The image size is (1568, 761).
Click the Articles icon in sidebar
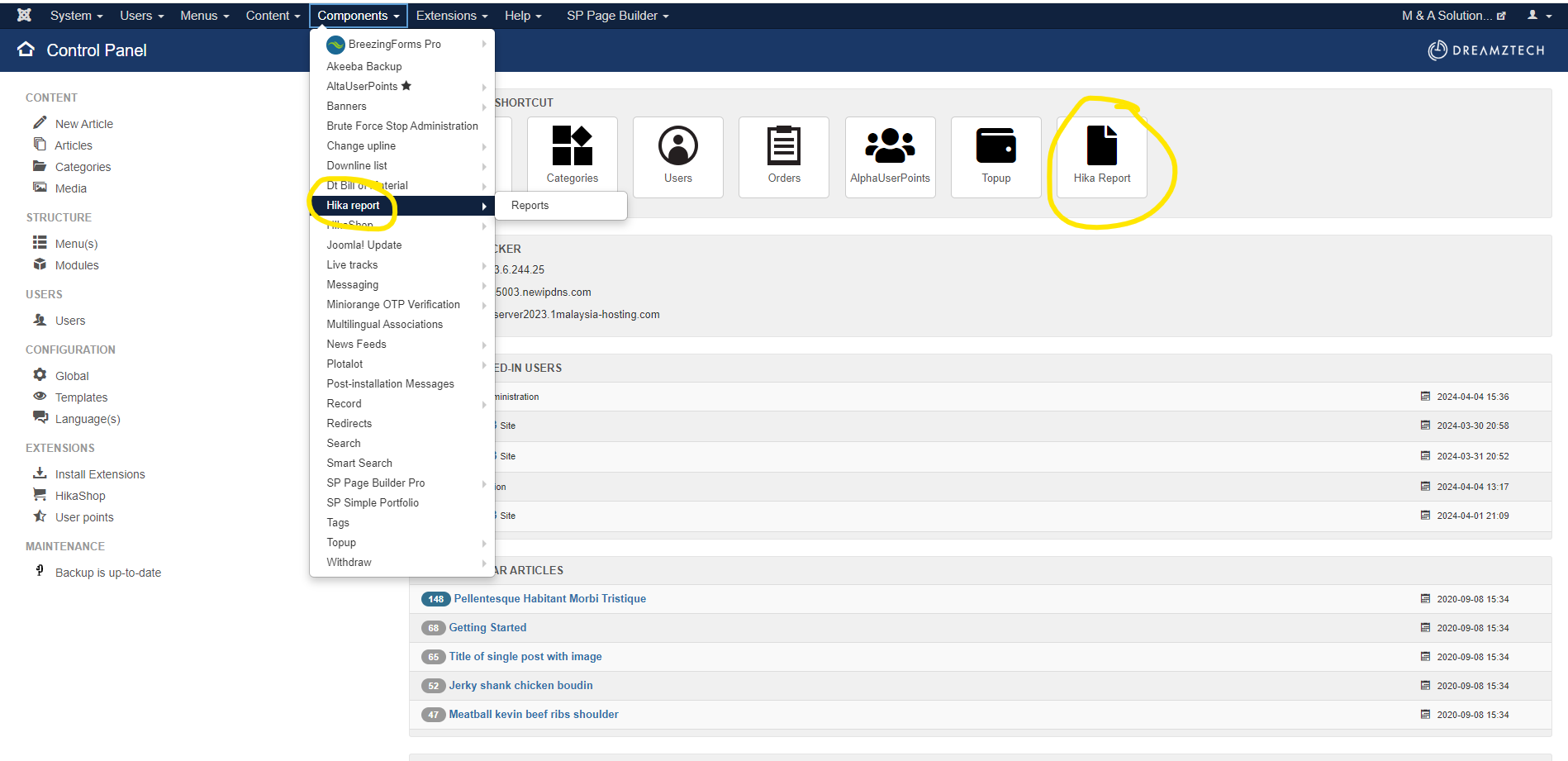[40, 144]
